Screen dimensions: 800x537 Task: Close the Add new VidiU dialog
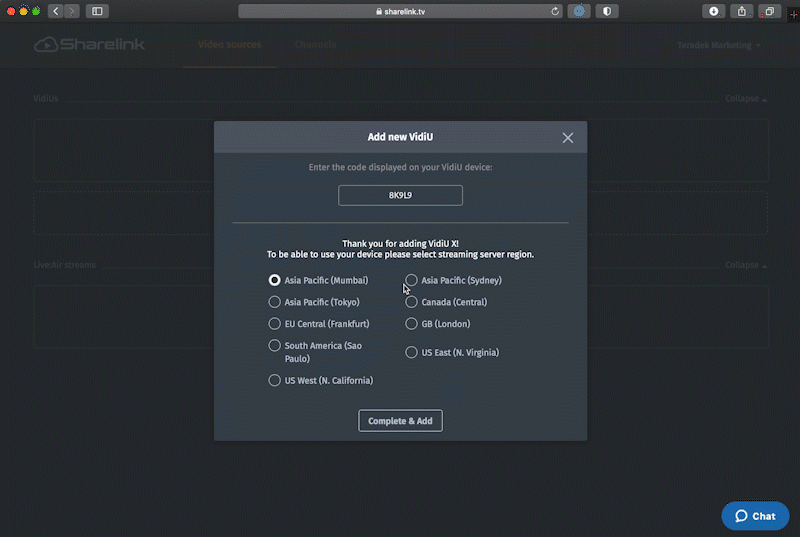click(567, 138)
